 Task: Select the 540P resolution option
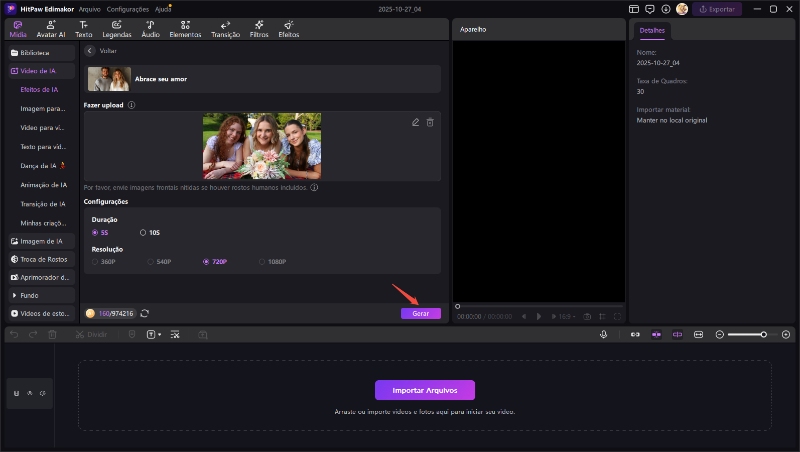click(159, 262)
